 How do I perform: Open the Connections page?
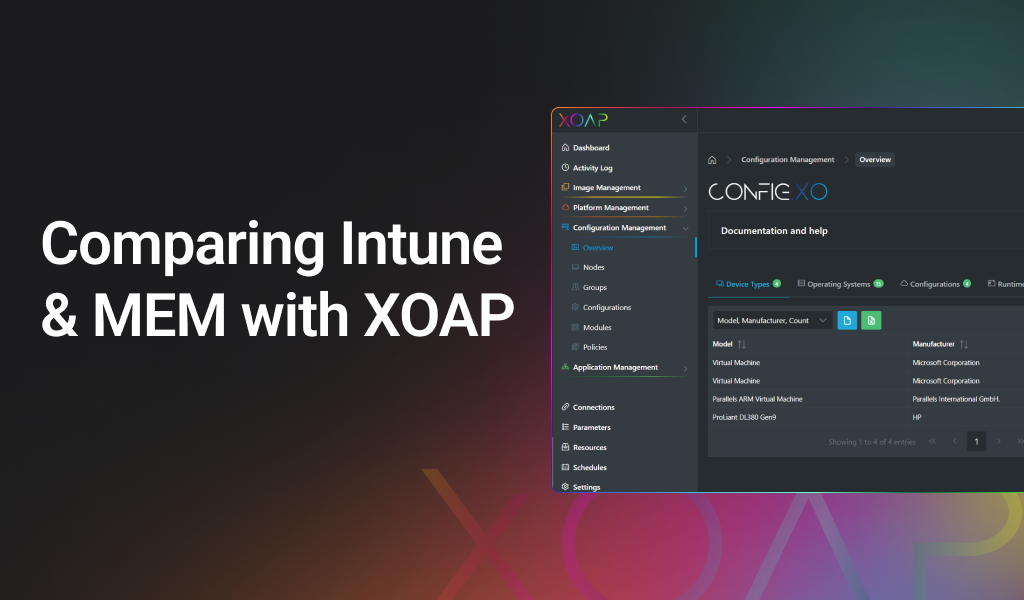(x=594, y=407)
